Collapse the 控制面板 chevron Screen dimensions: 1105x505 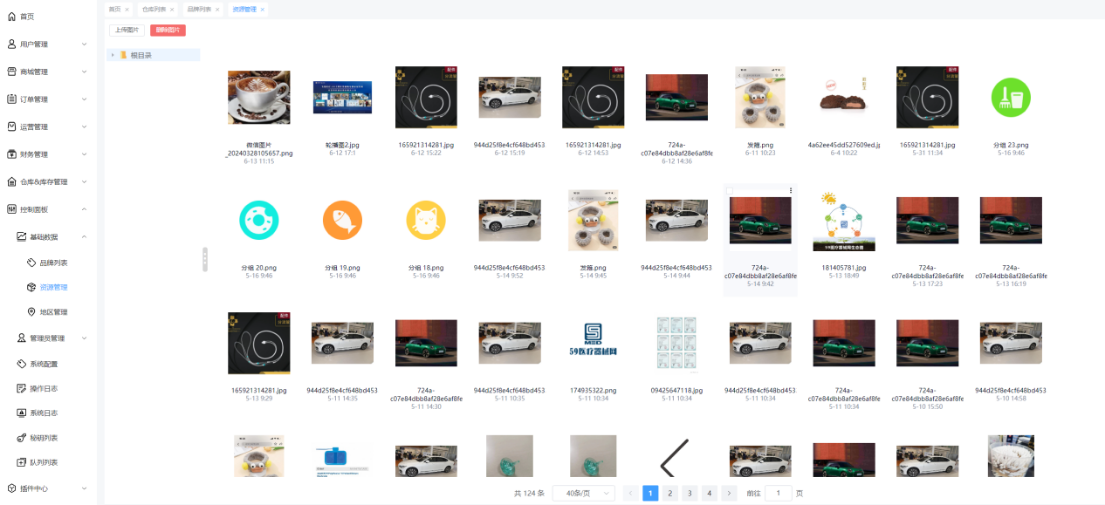click(x=84, y=209)
